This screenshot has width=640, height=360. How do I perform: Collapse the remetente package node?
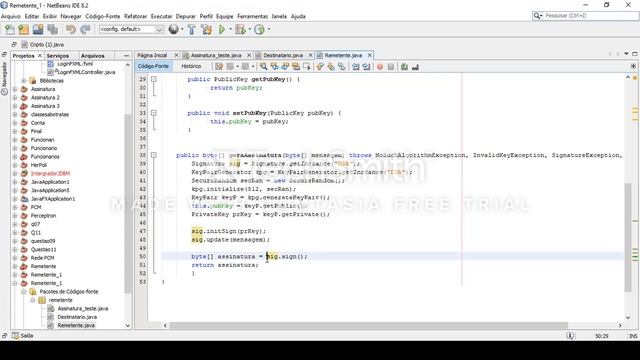(33, 300)
